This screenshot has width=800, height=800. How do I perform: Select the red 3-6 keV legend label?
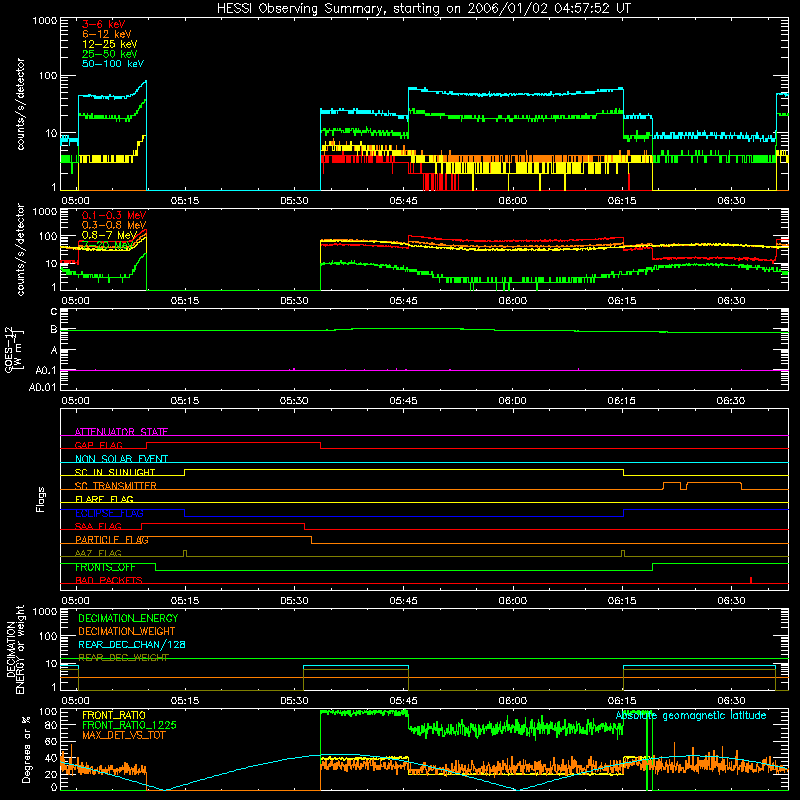pyautogui.click(x=104, y=24)
